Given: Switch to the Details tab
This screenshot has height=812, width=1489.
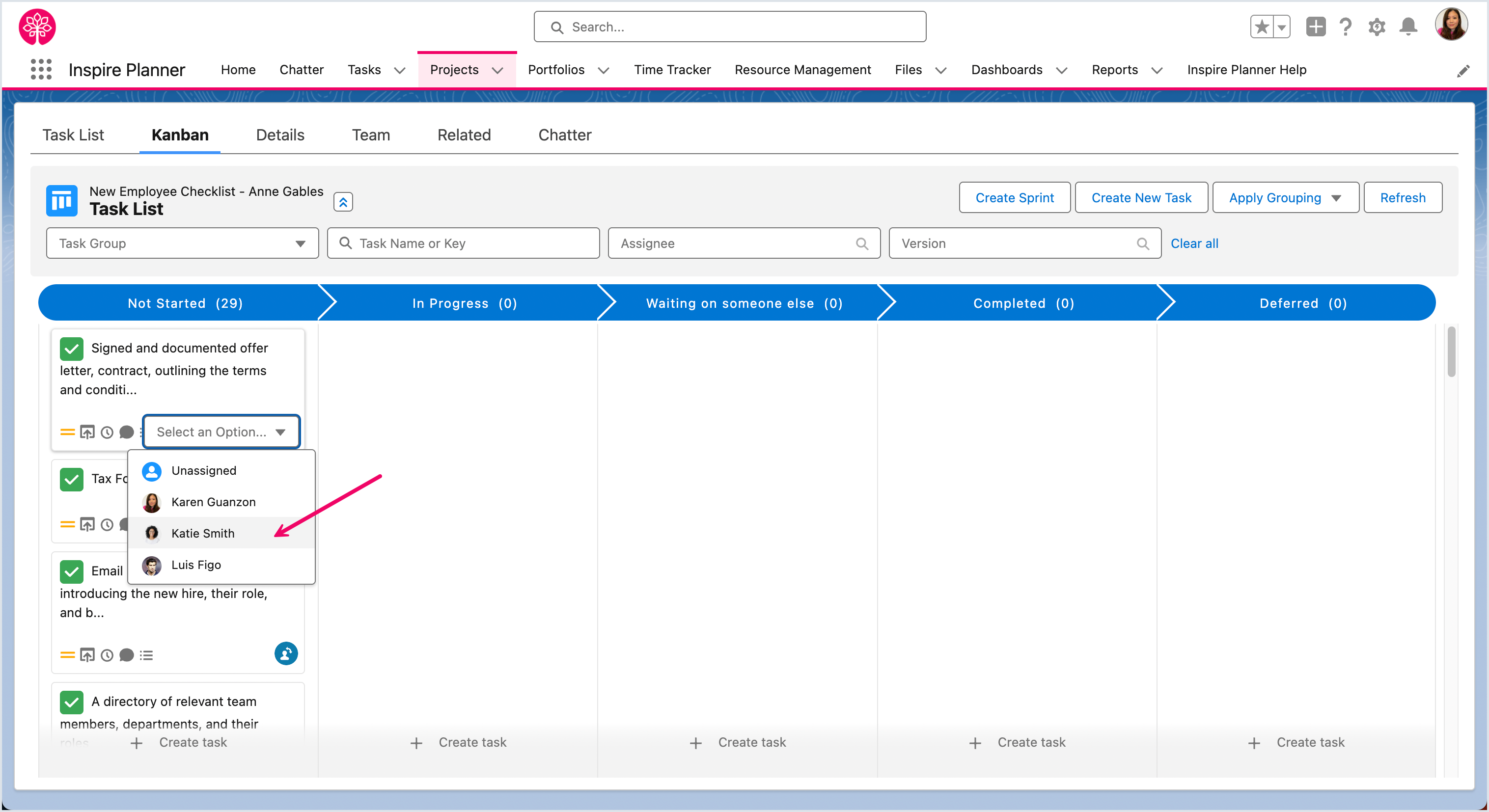Looking at the screenshot, I should point(280,135).
